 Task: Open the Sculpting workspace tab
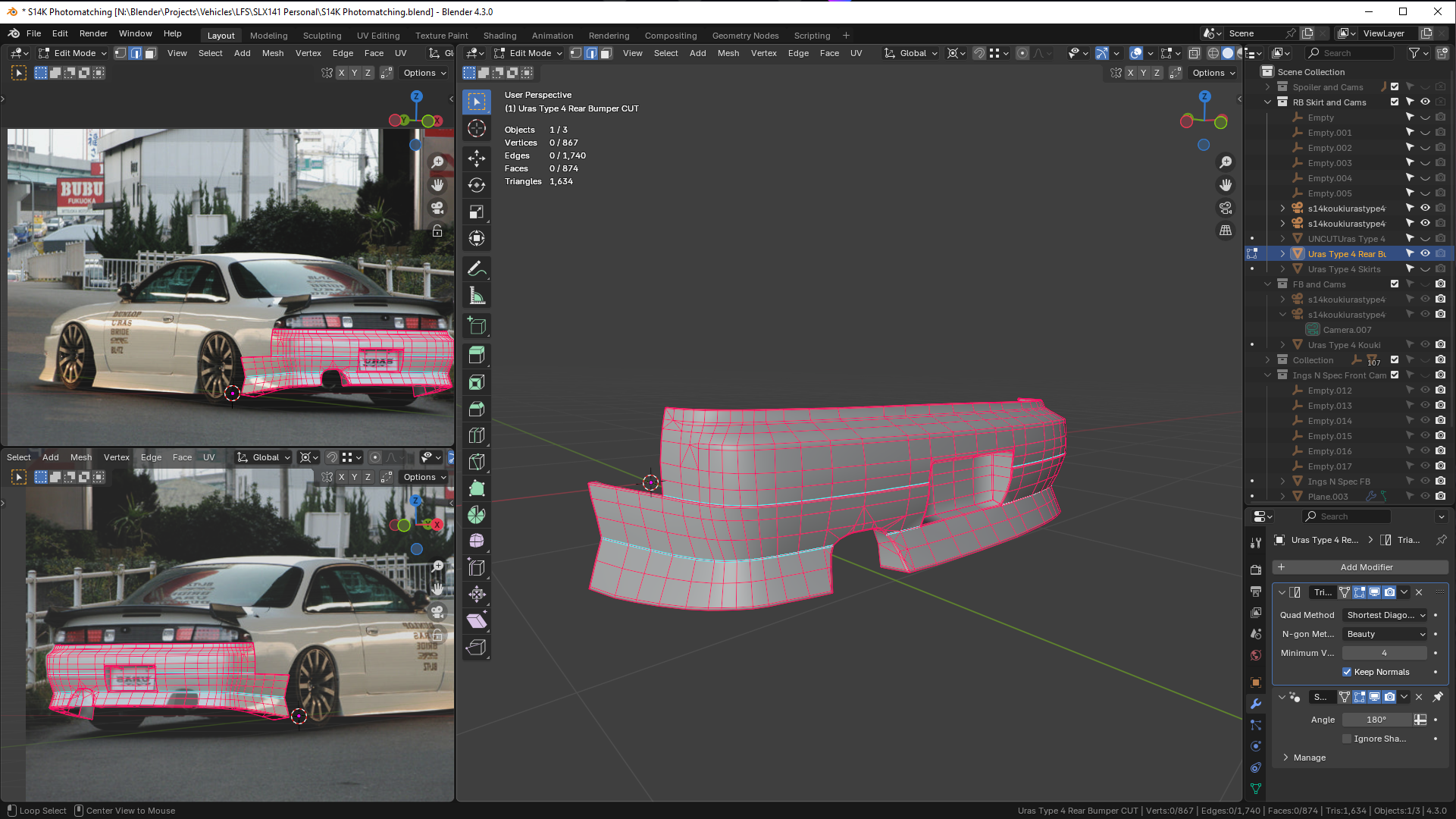point(322,36)
